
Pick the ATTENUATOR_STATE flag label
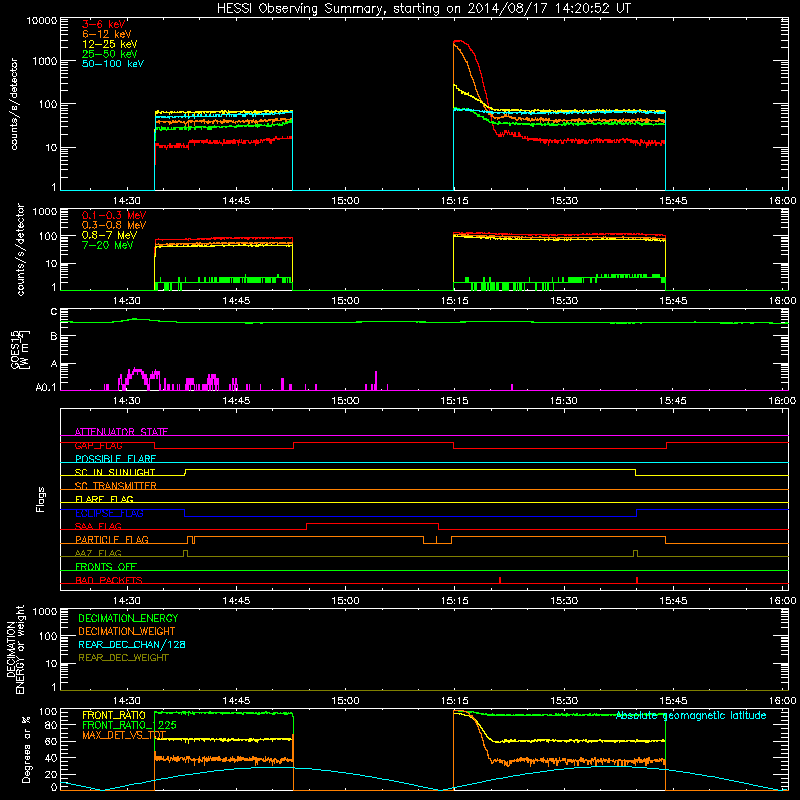click(121, 432)
